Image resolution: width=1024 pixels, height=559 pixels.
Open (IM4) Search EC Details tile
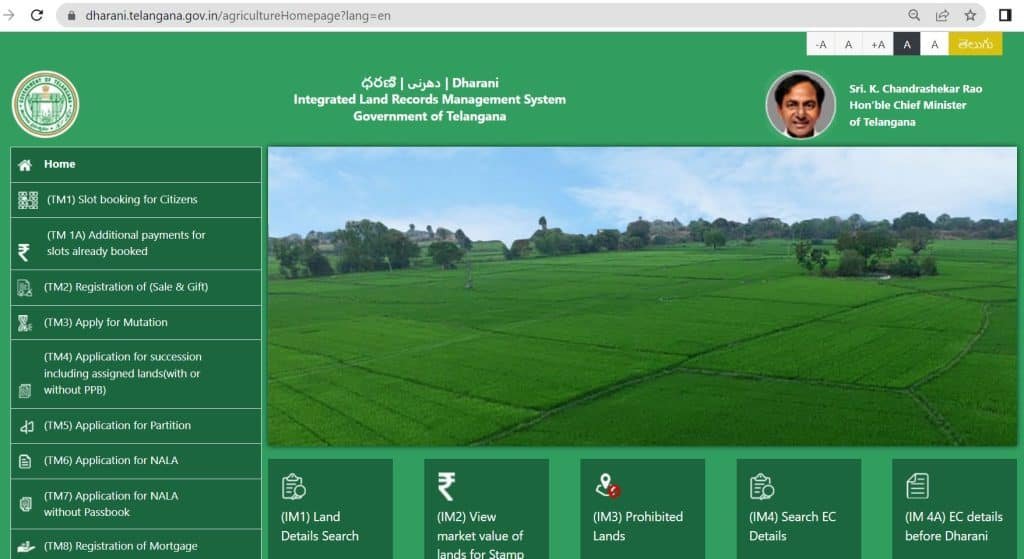[x=799, y=509]
